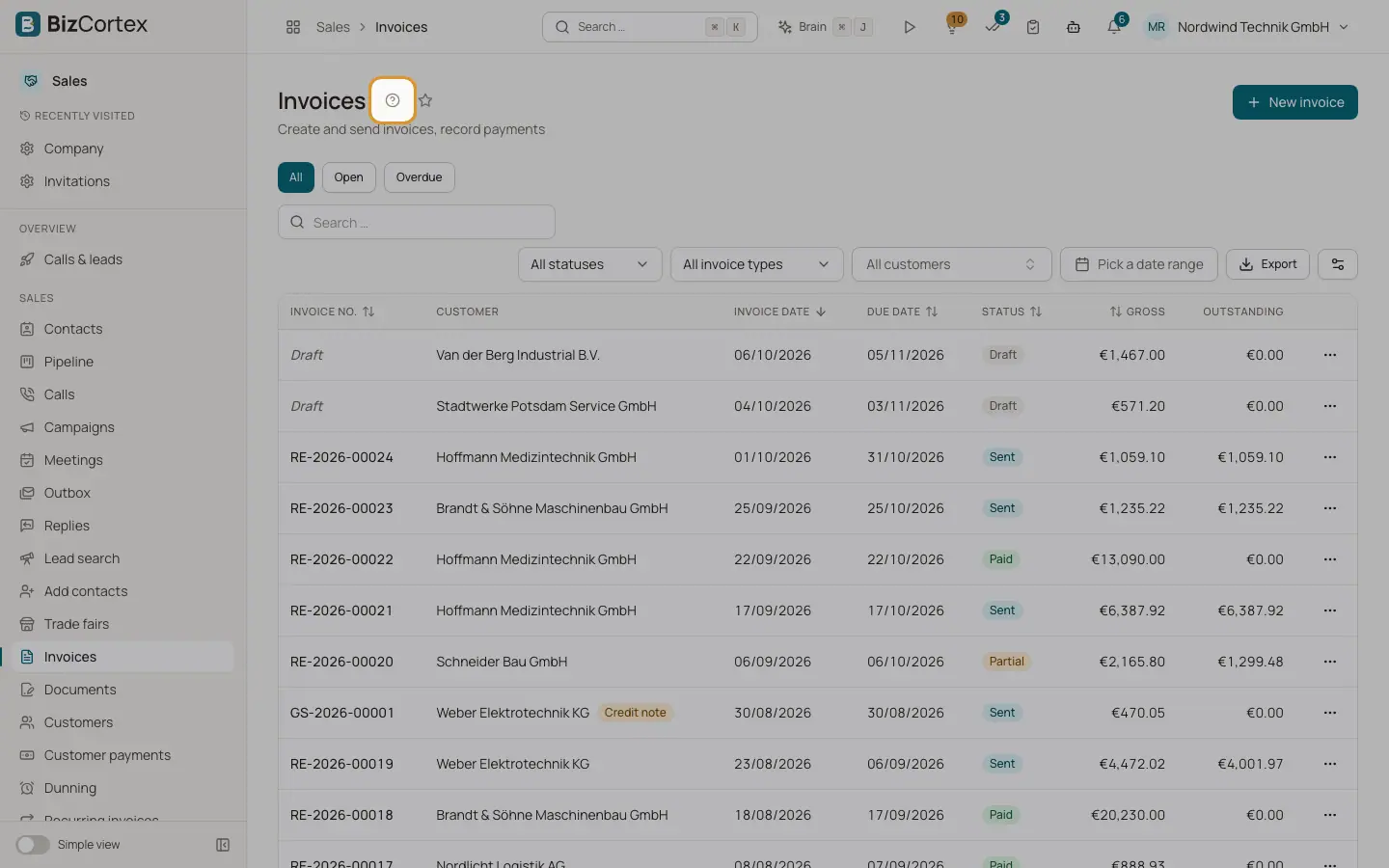Screen dimensions: 1389x868
Task: Open the clipboard icon in the top bar
Action: pyautogui.click(x=1033, y=27)
